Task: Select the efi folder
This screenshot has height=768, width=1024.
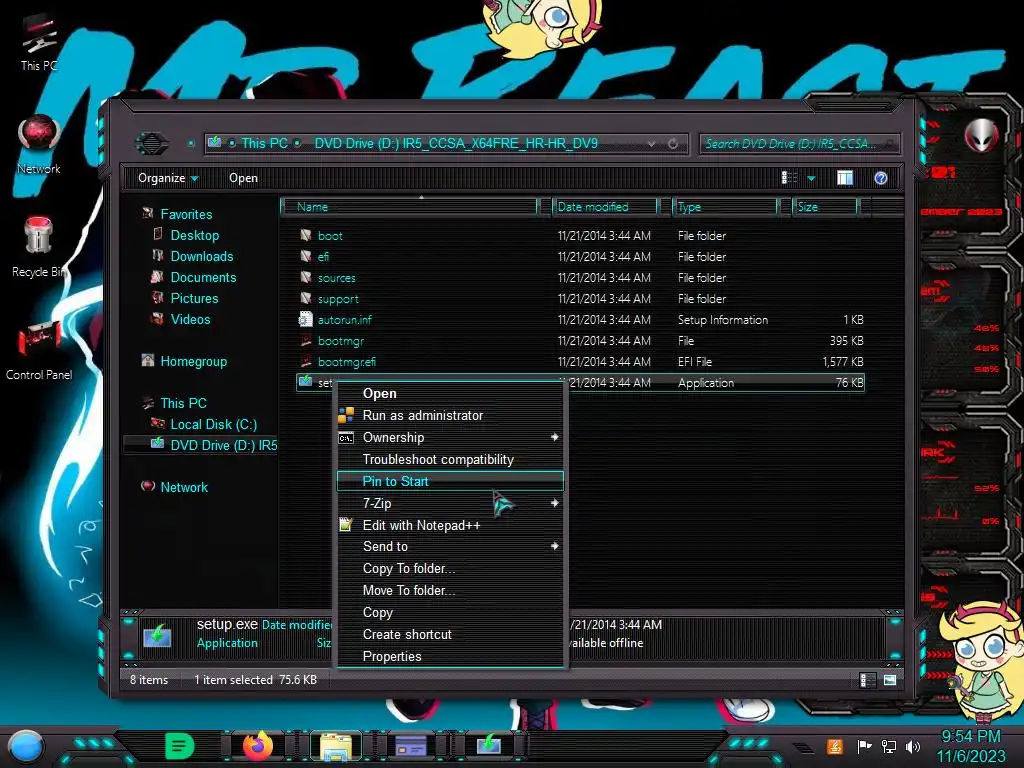Action: (323, 257)
